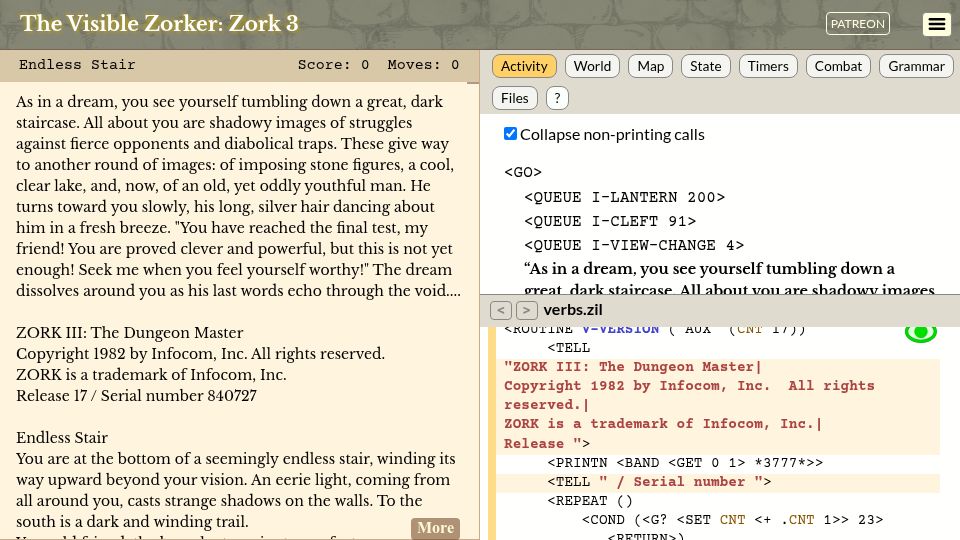Screen dimensions: 960x540
Task: Switch to the Activity tab
Action: click(524, 66)
